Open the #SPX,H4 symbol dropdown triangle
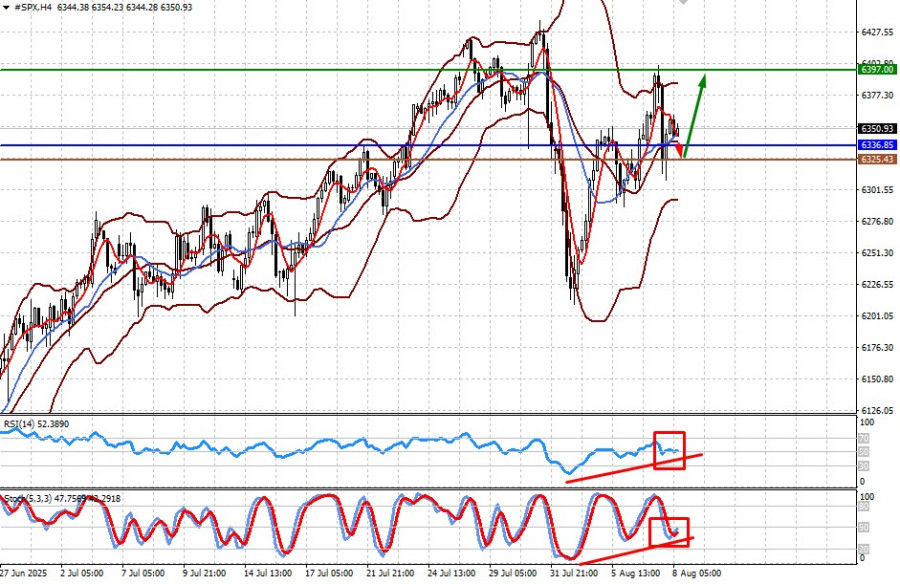The image size is (900, 584). pos(6,7)
